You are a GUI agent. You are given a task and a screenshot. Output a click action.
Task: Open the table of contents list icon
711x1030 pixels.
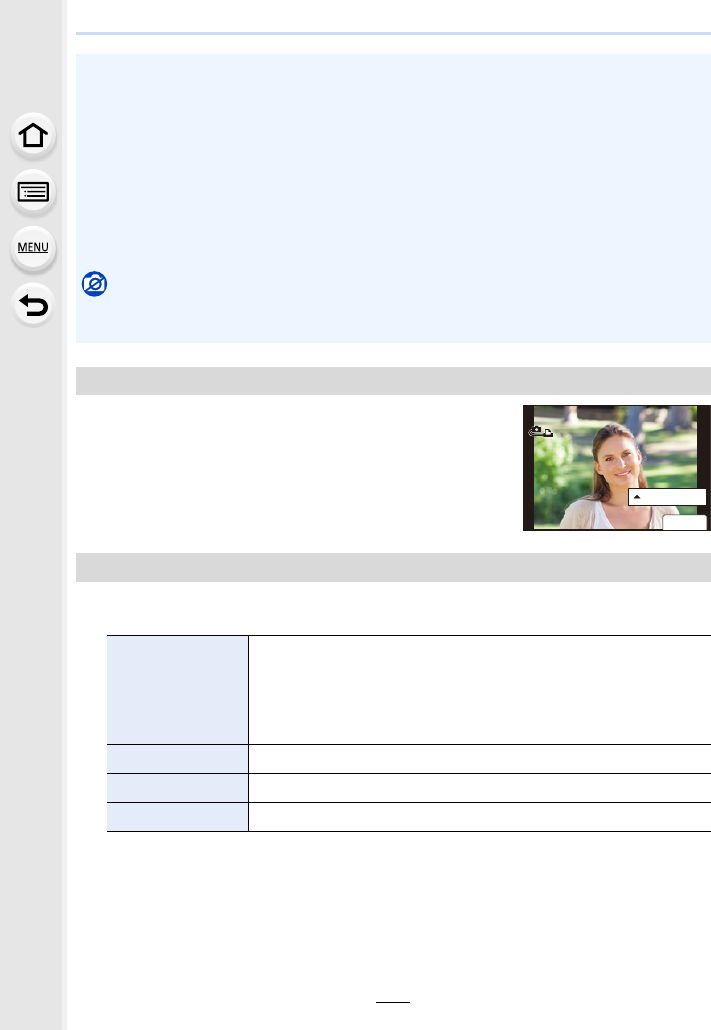[33, 192]
